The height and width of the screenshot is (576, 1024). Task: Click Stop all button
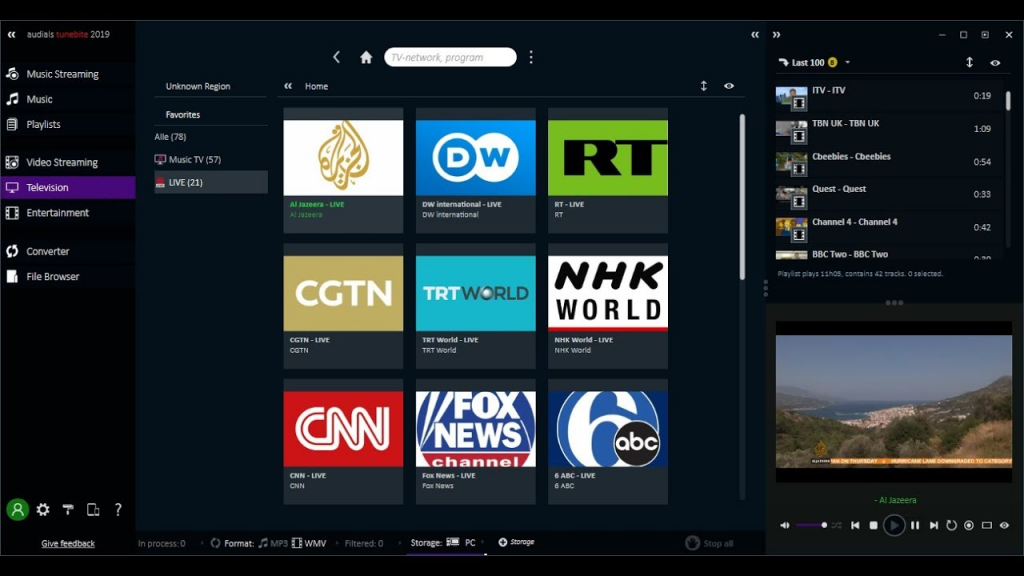pos(709,543)
